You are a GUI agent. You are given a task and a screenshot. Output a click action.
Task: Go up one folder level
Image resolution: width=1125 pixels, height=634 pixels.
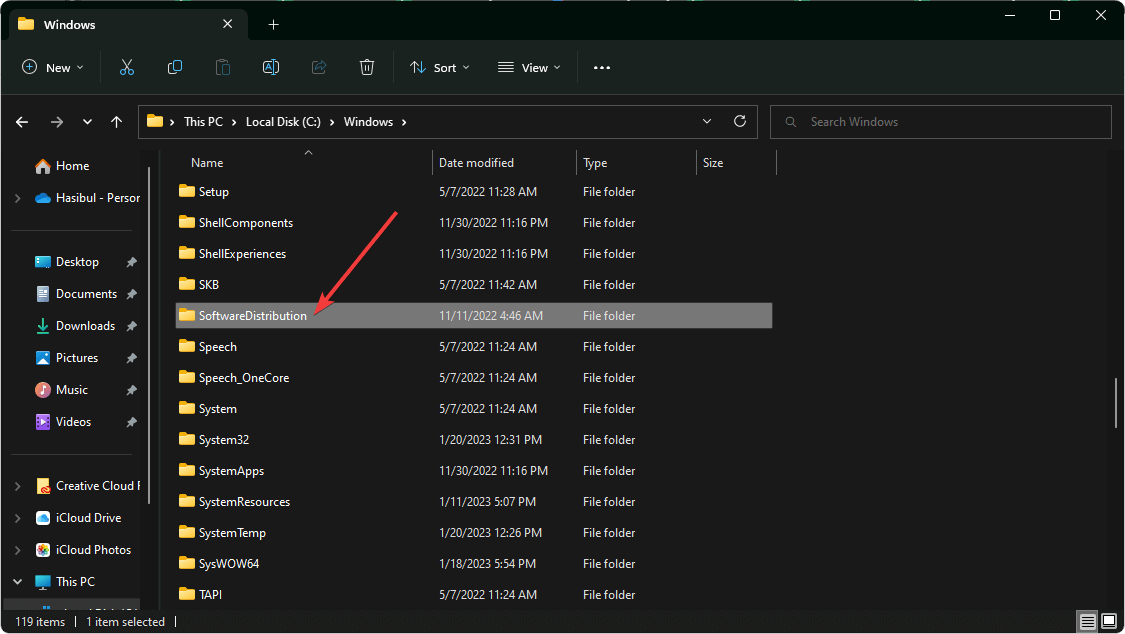click(116, 122)
